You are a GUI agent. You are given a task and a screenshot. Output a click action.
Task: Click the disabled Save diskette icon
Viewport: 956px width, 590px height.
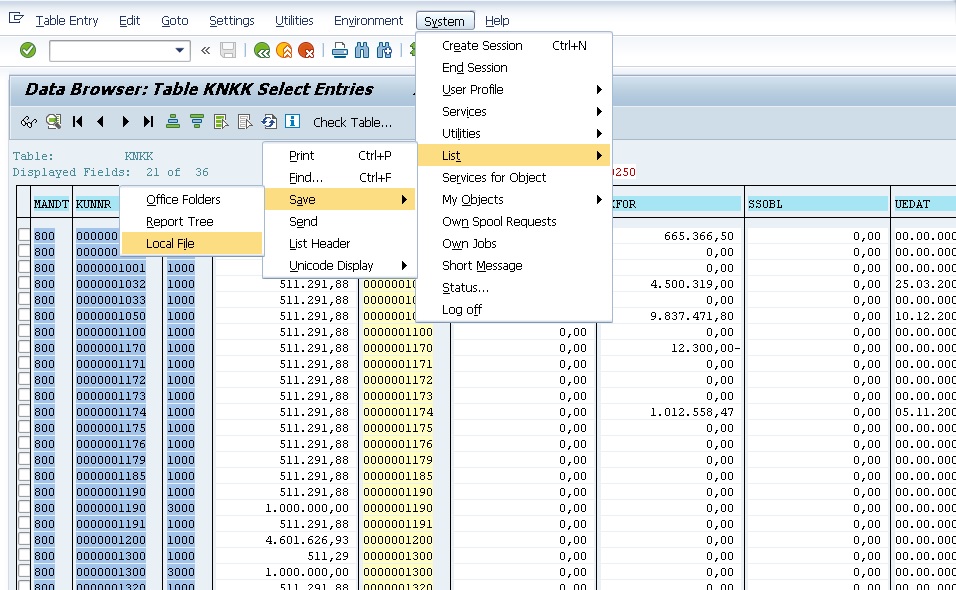pyautogui.click(x=227, y=50)
